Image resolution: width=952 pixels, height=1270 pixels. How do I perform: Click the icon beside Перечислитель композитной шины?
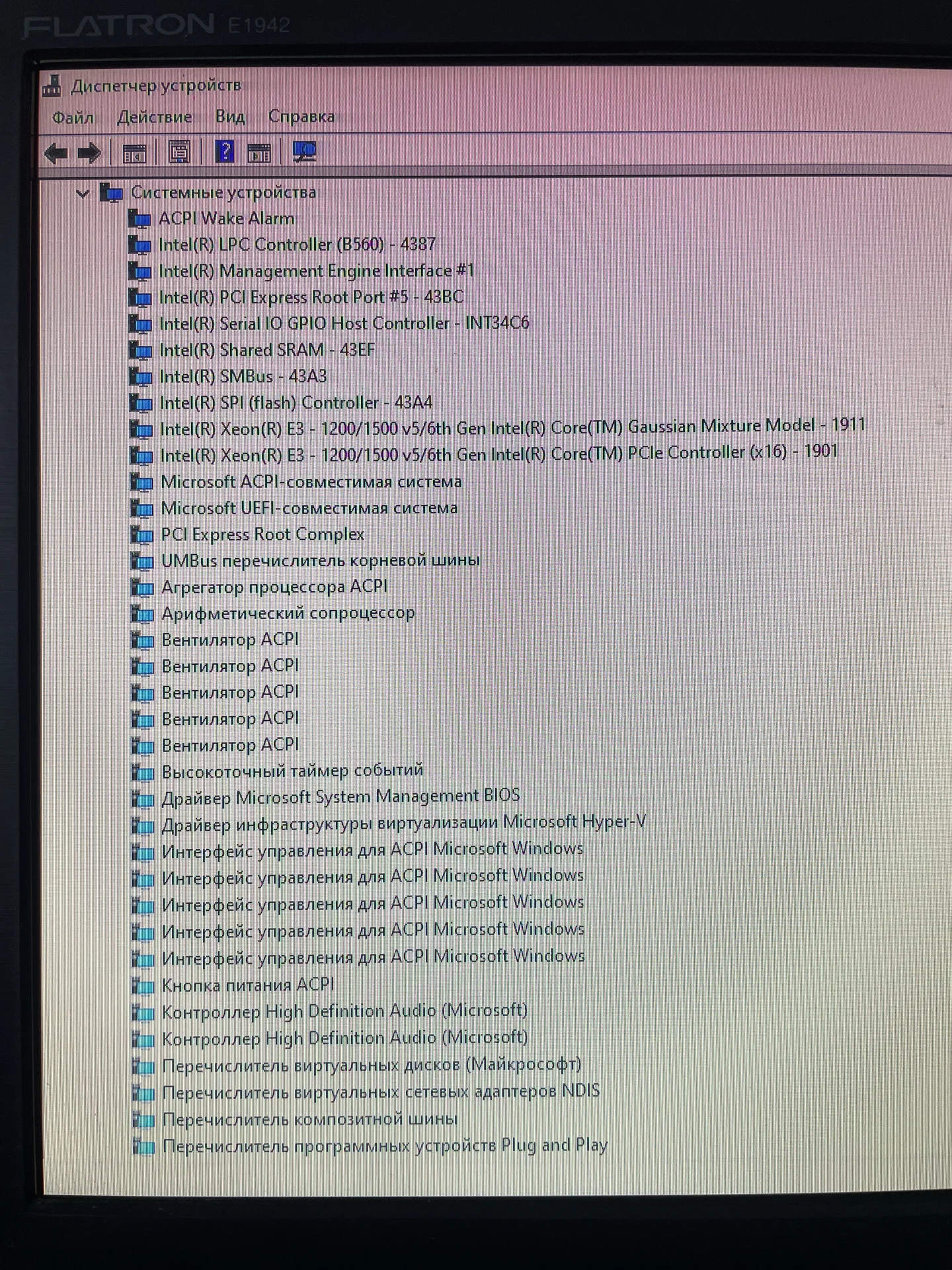tap(143, 1119)
